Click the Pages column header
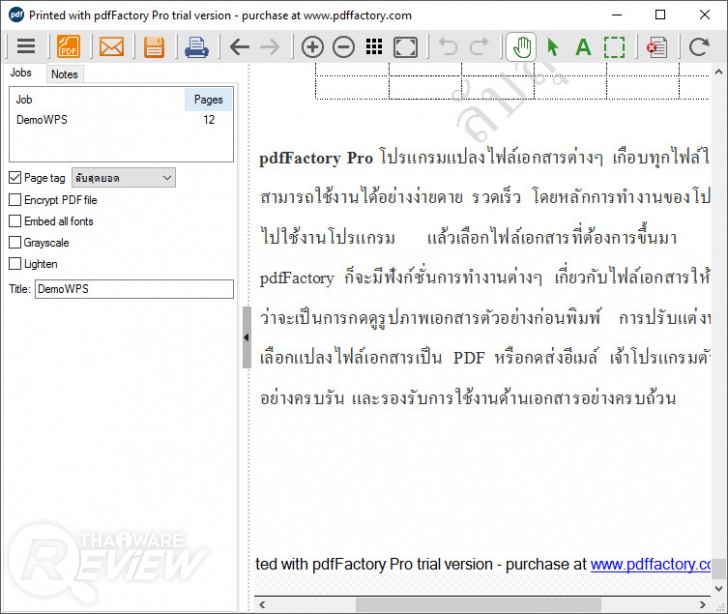Image resolution: width=728 pixels, height=614 pixels. [208, 99]
